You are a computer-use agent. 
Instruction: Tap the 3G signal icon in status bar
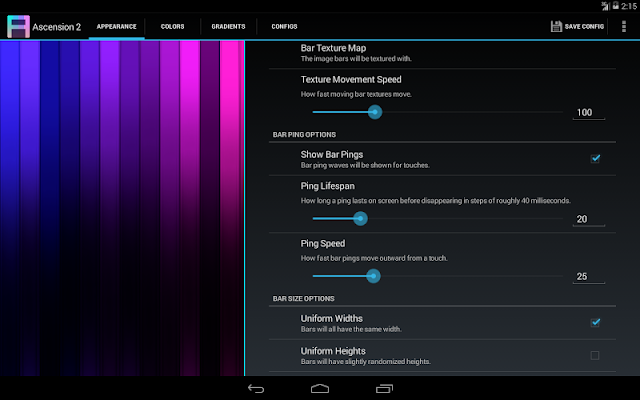(x=605, y=6)
